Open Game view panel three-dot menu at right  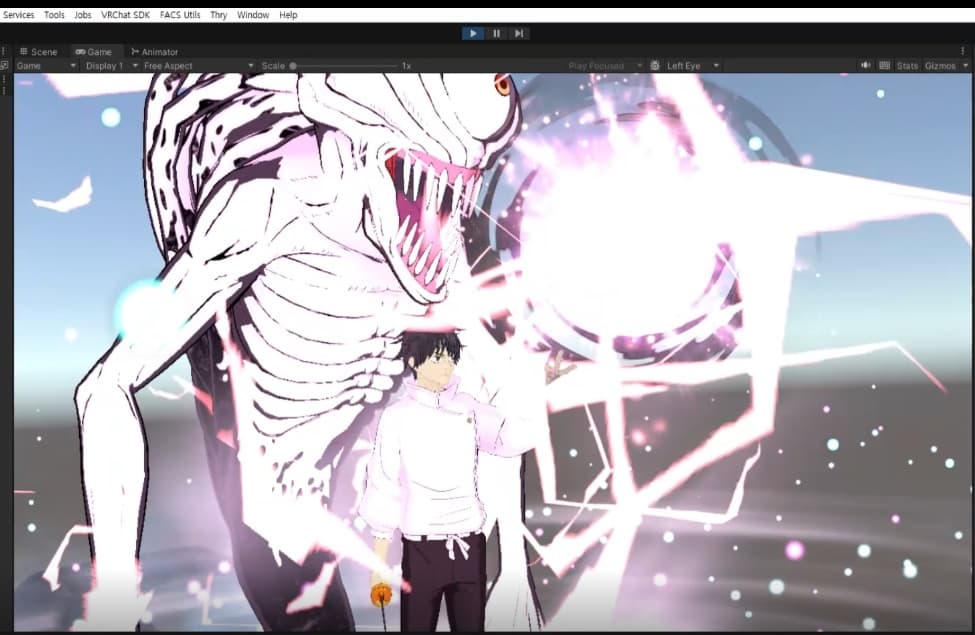963,51
